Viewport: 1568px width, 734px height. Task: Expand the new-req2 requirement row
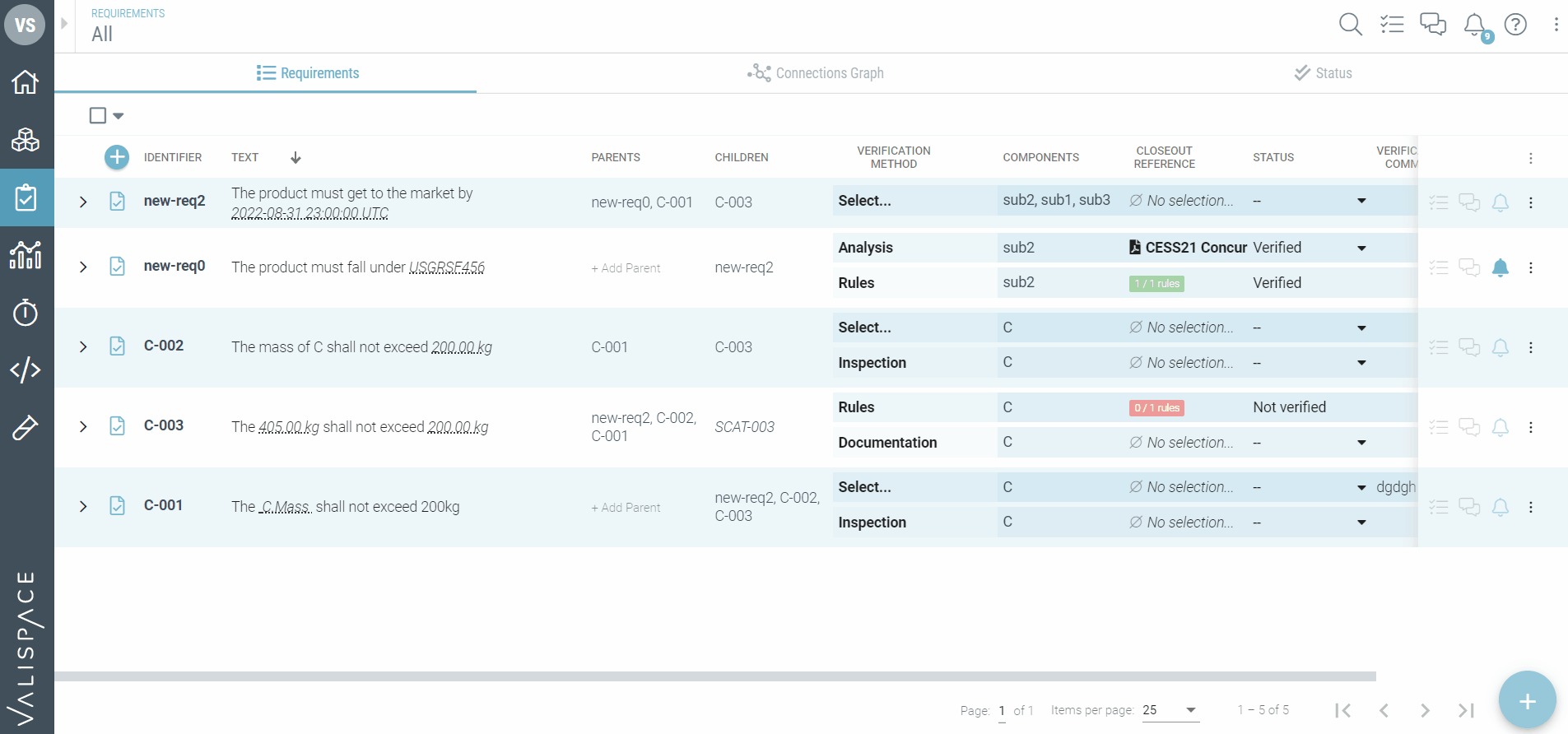[83, 202]
